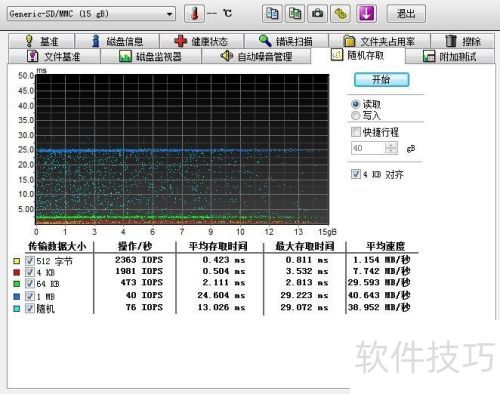
Task: Click the speaker noise management icon
Action: click(226, 56)
